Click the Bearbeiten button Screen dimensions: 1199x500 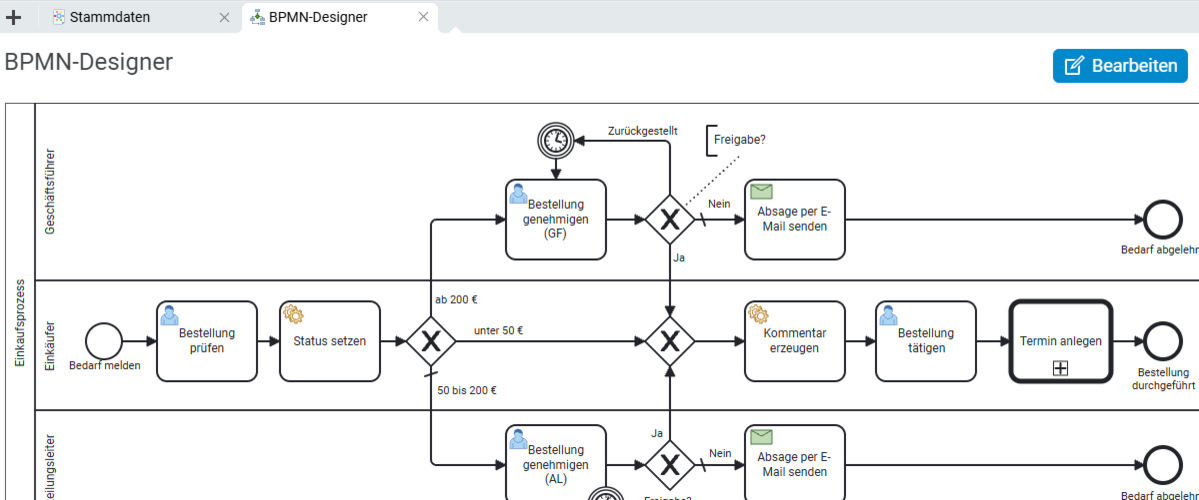[x=1120, y=66]
